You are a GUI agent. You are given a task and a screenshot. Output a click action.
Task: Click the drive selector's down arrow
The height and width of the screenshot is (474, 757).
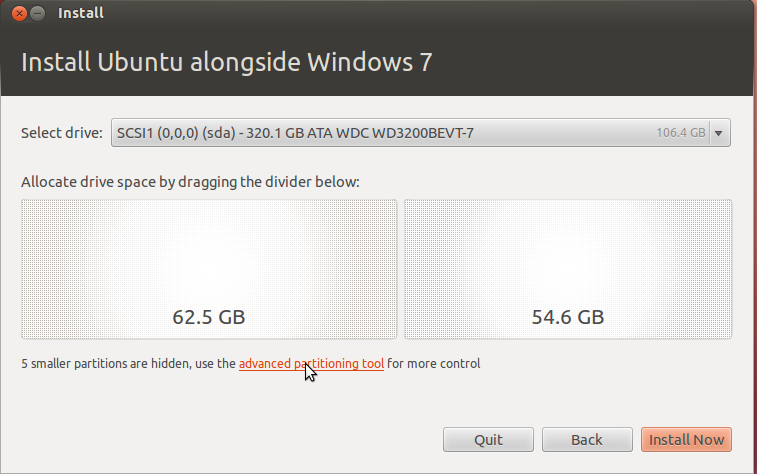(x=720, y=132)
